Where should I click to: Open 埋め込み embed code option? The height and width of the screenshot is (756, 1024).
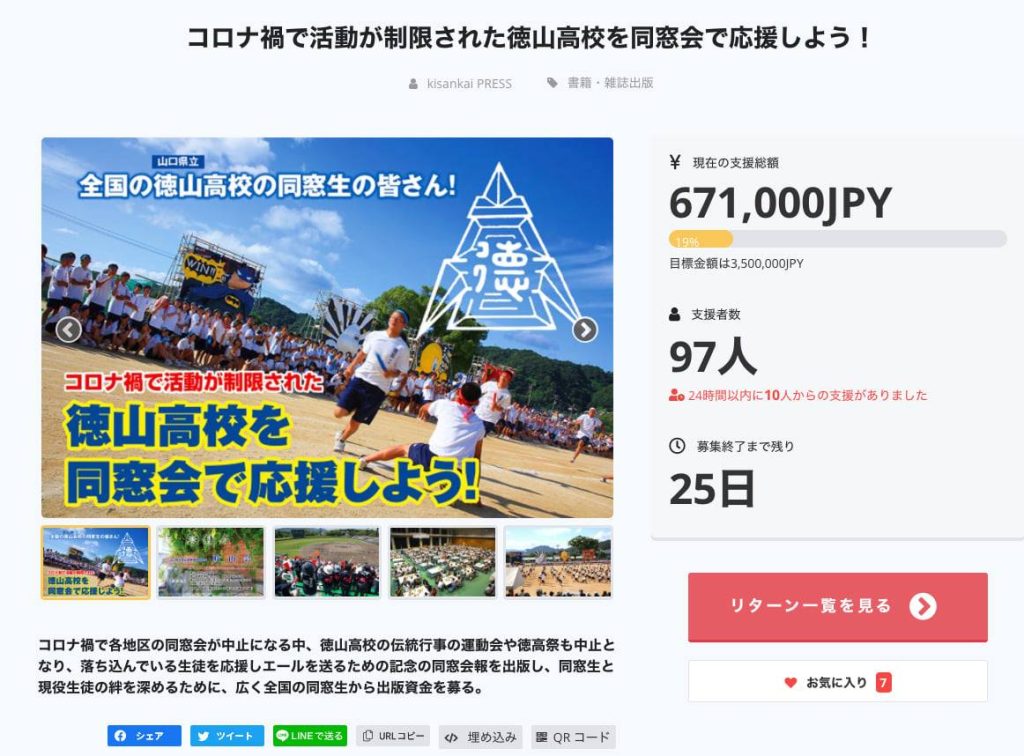480,737
